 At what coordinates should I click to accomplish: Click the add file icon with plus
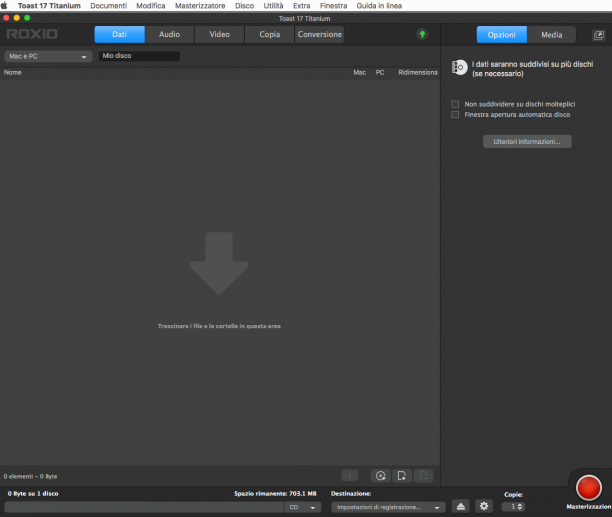coord(402,476)
